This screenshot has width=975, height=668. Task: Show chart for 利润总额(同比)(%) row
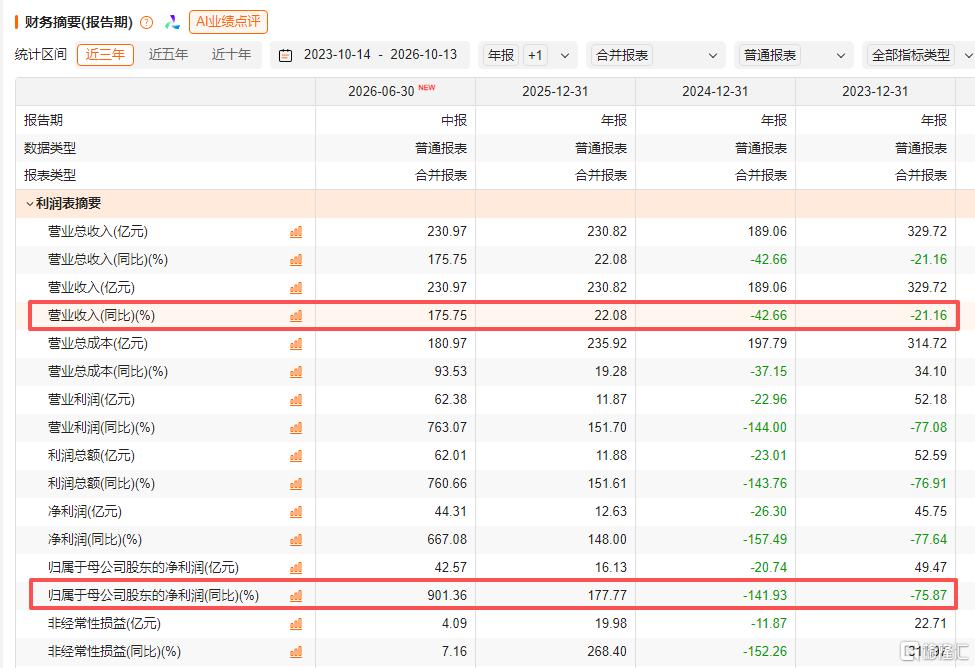[296, 484]
